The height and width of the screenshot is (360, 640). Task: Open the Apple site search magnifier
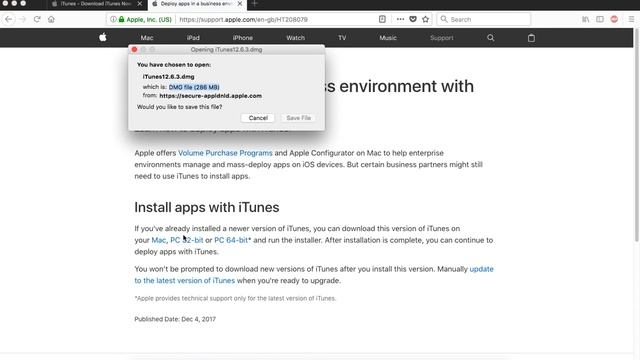coord(491,38)
